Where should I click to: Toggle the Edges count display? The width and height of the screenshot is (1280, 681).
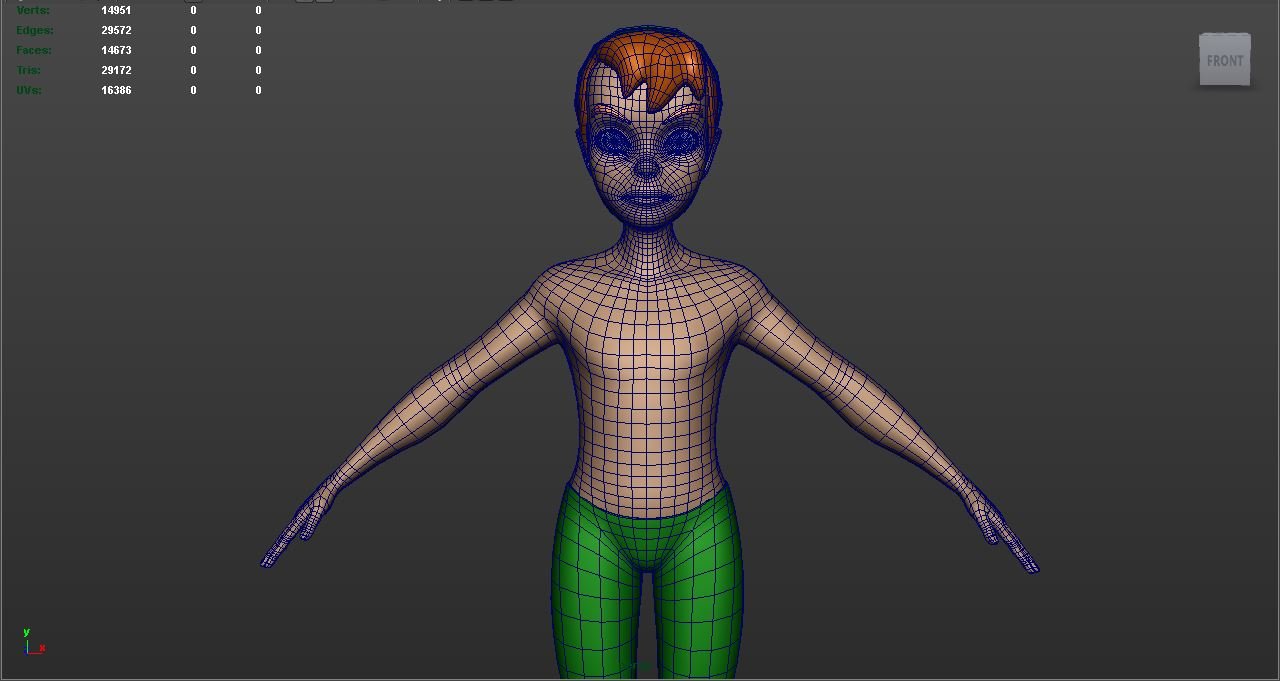pos(33,30)
